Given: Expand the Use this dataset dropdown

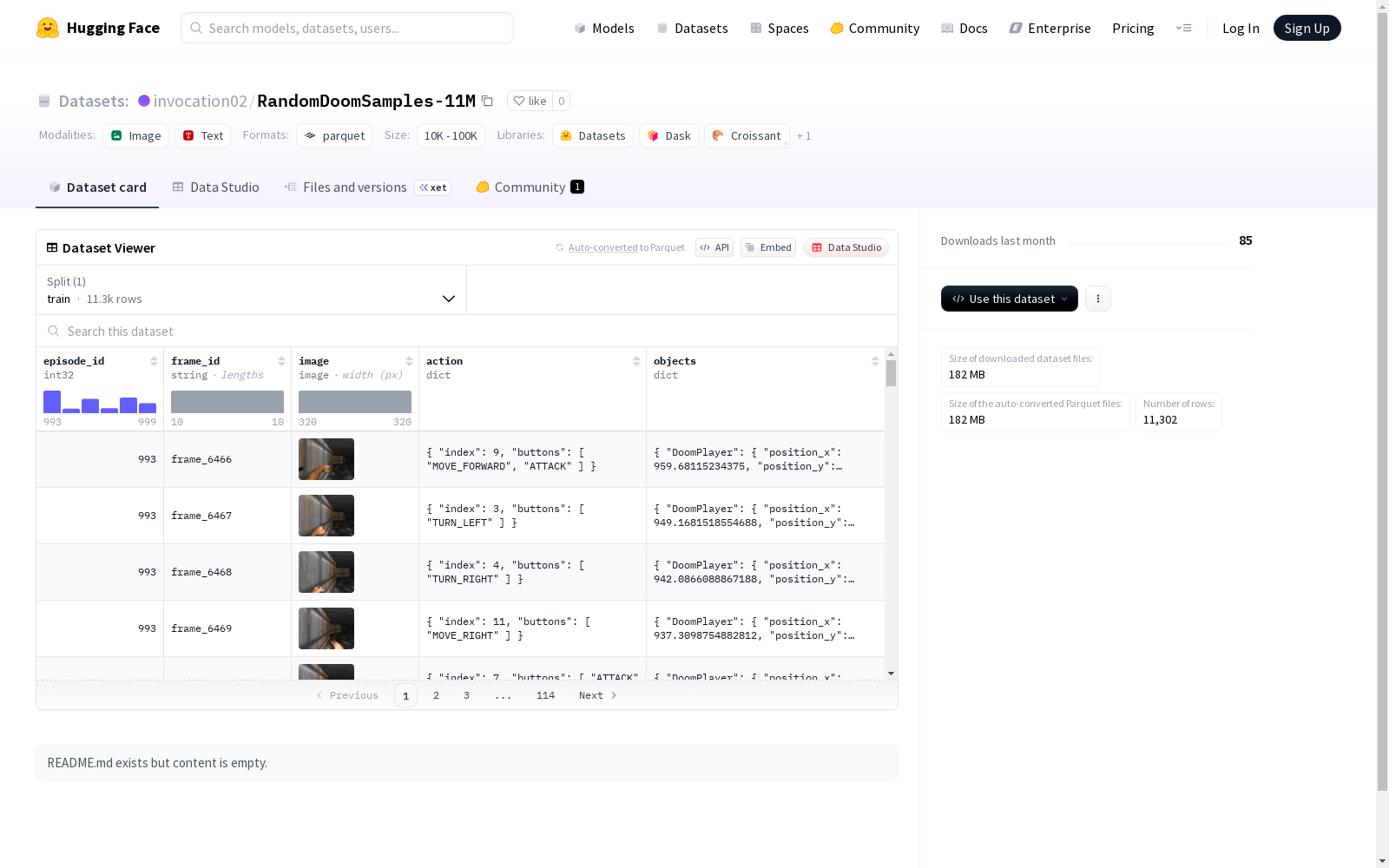Looking at the screenshot, I should (x=1010, y=299).
